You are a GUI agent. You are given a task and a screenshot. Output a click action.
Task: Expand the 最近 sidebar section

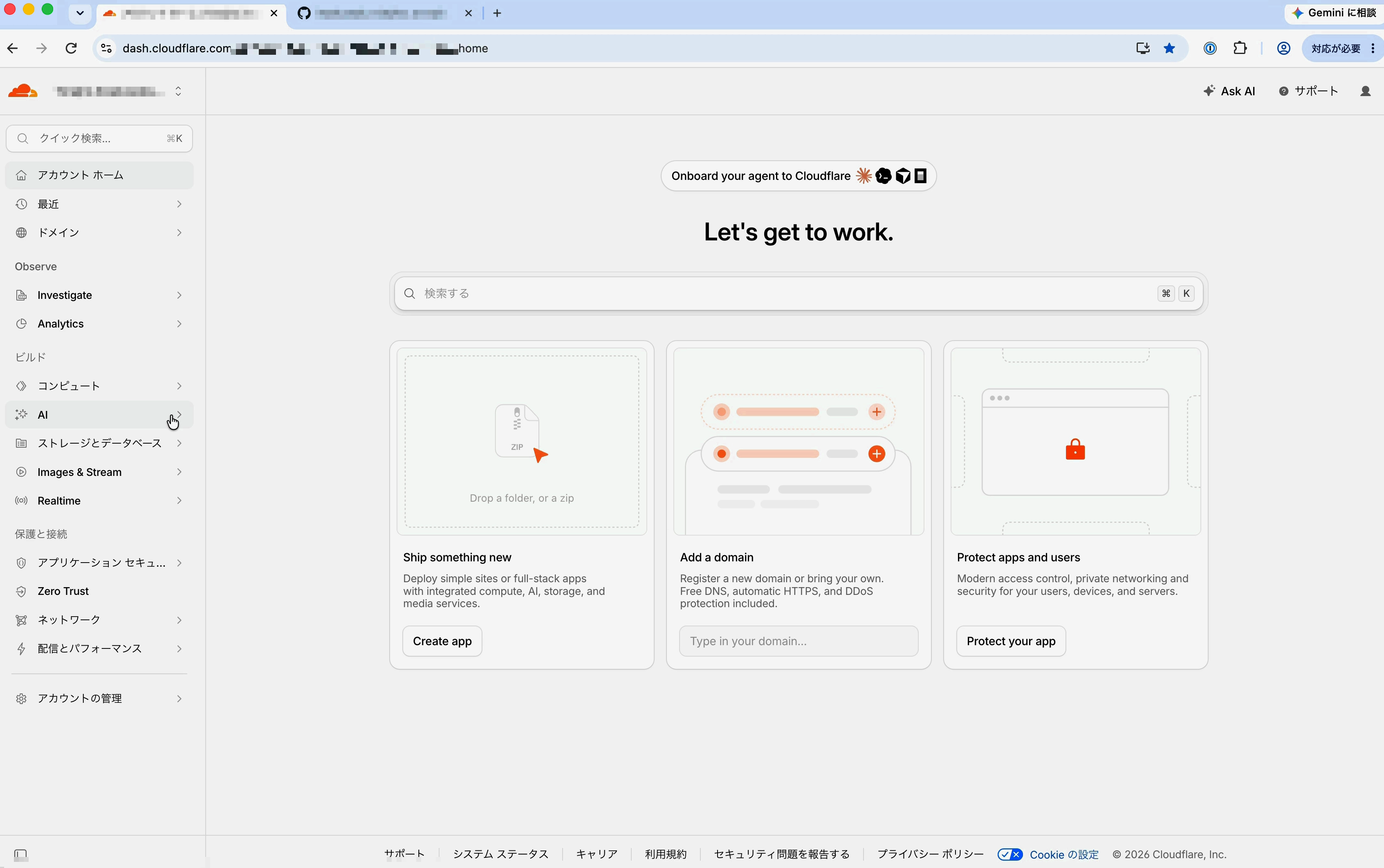(x=99, y=204)
